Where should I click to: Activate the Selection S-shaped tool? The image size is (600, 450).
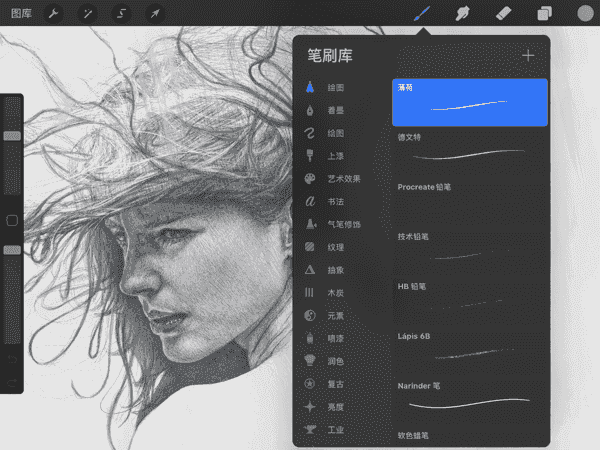121,14
